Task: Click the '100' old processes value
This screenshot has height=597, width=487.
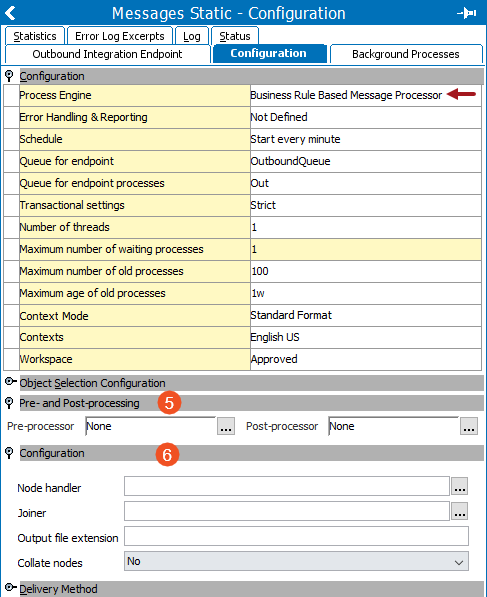Action: click(260, 271)
